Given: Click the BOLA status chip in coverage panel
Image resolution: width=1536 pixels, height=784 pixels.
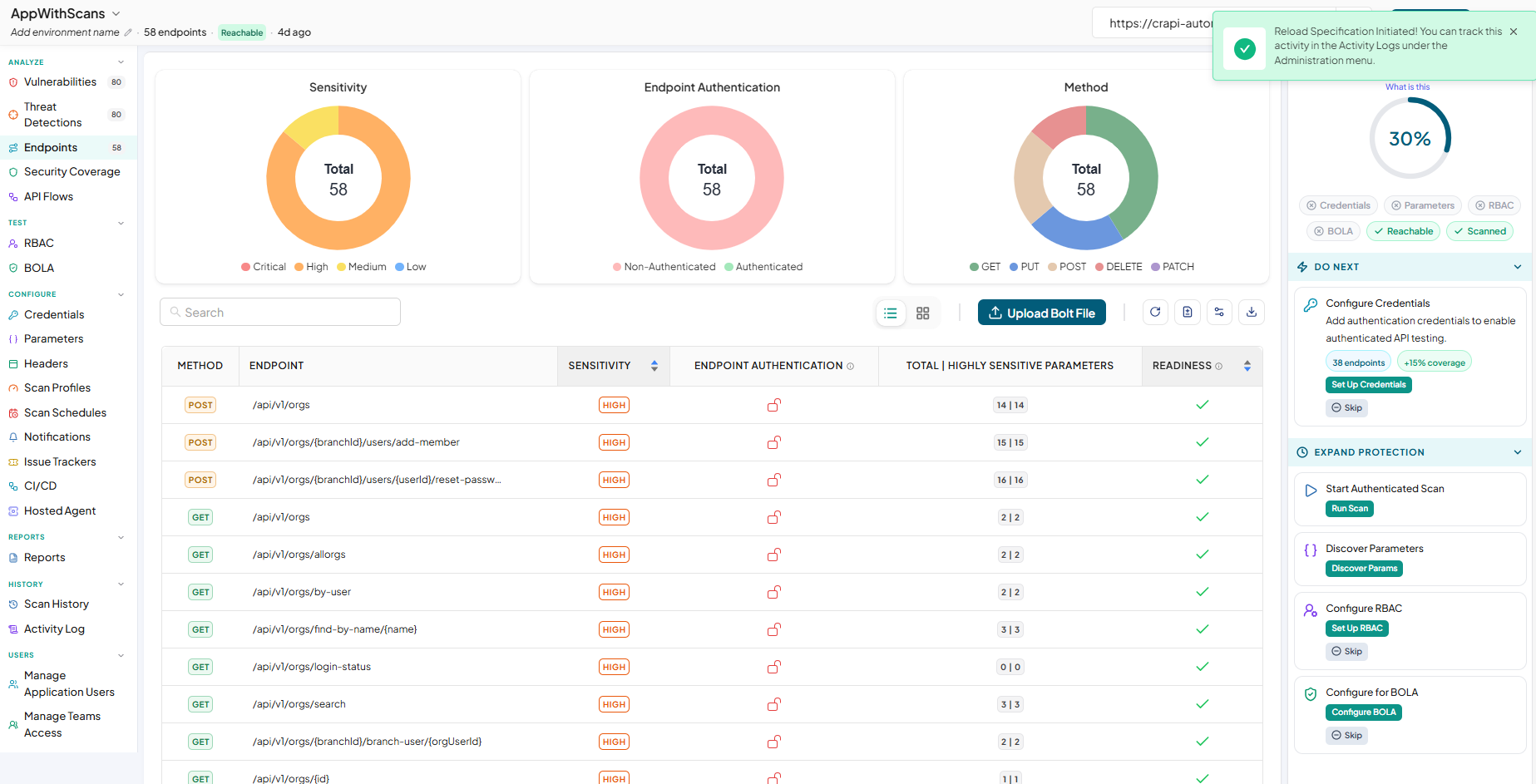Looking at the screenshot, I should point(1333,231).
